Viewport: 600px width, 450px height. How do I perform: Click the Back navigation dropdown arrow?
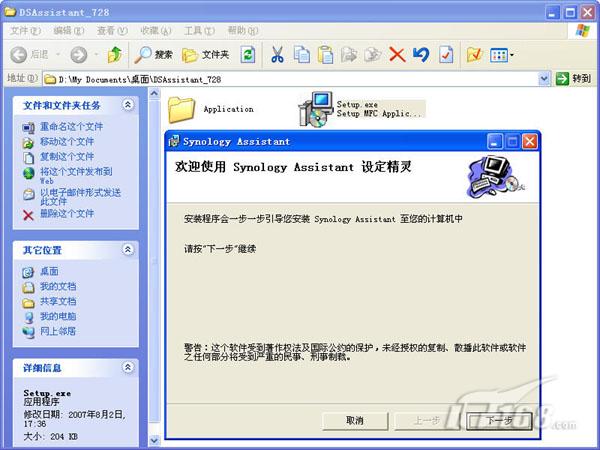[58, 55]
